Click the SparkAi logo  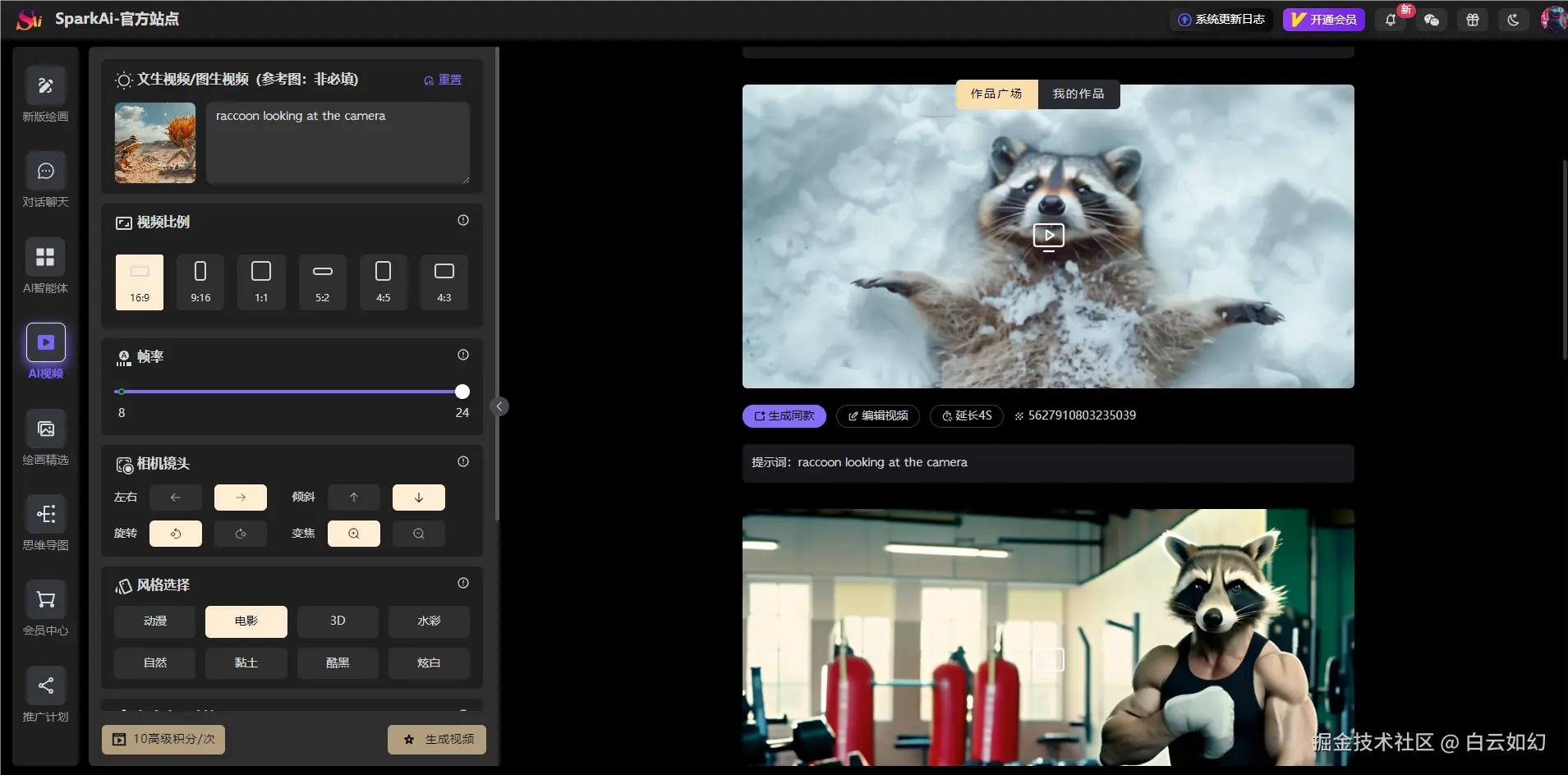[30, 20]
